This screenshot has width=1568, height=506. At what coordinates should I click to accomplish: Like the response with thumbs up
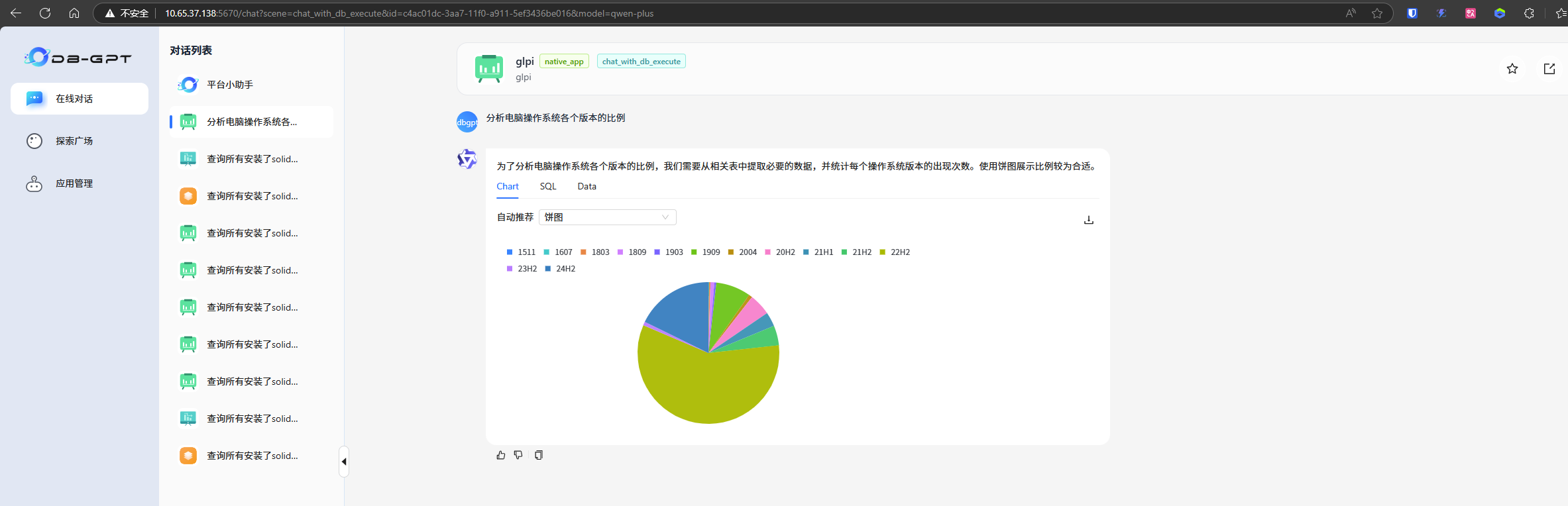click(501, 455)
